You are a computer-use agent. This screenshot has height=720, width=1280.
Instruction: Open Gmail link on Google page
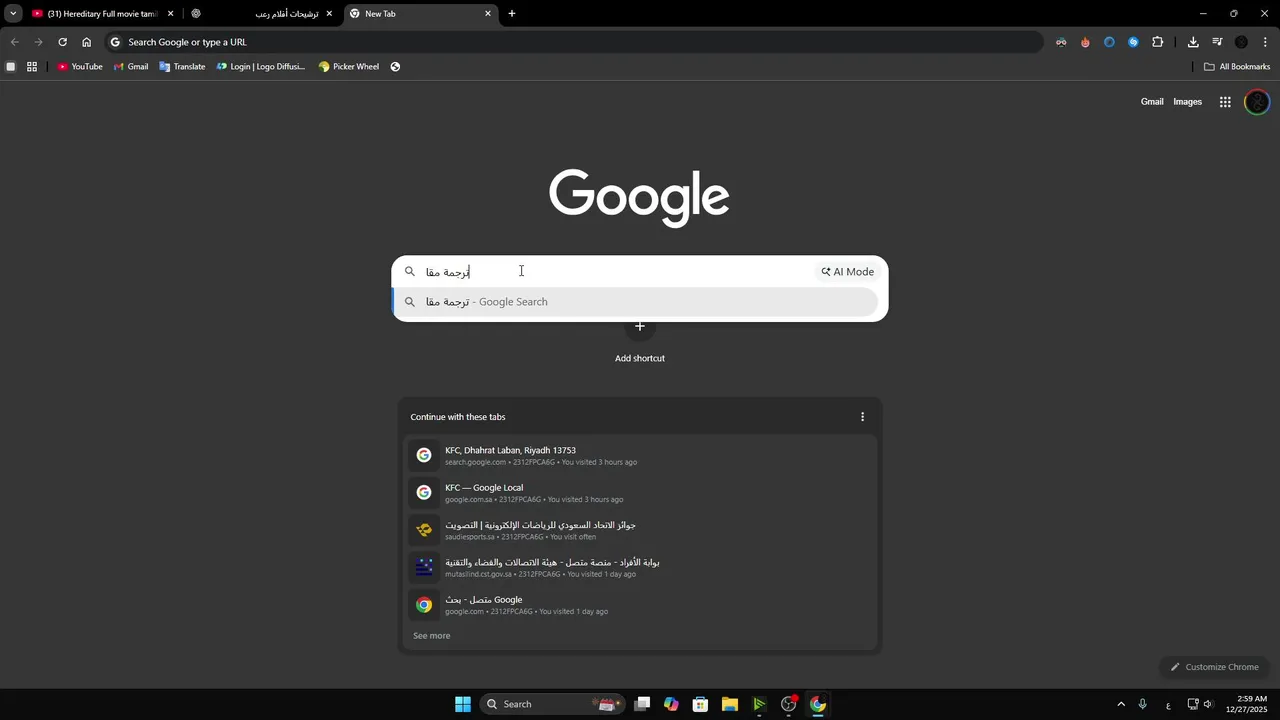click(x=1152, y=102)
